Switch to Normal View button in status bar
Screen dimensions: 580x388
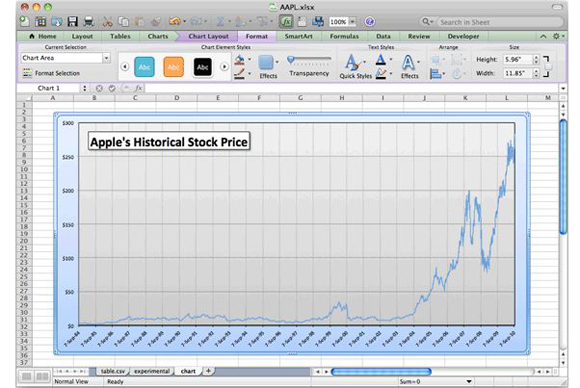(26, 377)
